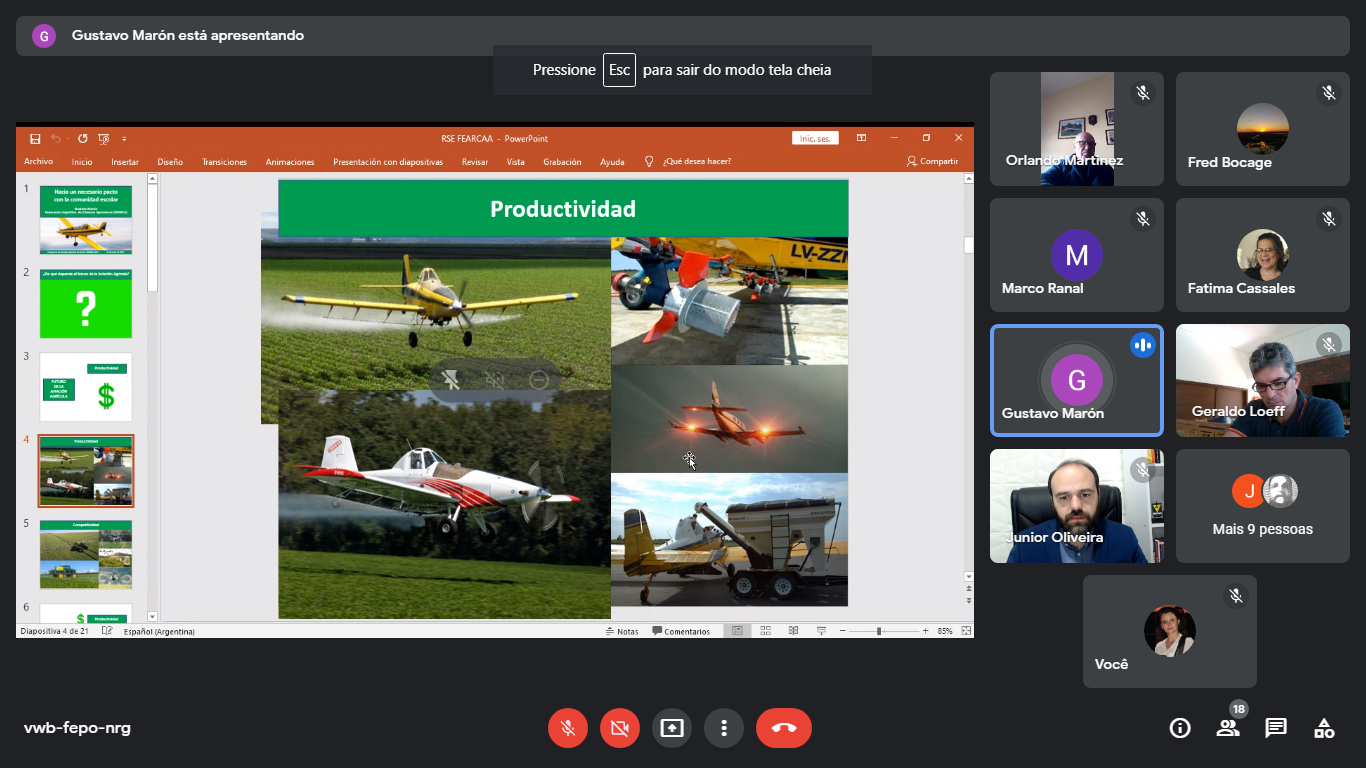The image size is (1366, 768).
Task: Open more options three-dot menu
Action: click(x=724, y=728)
